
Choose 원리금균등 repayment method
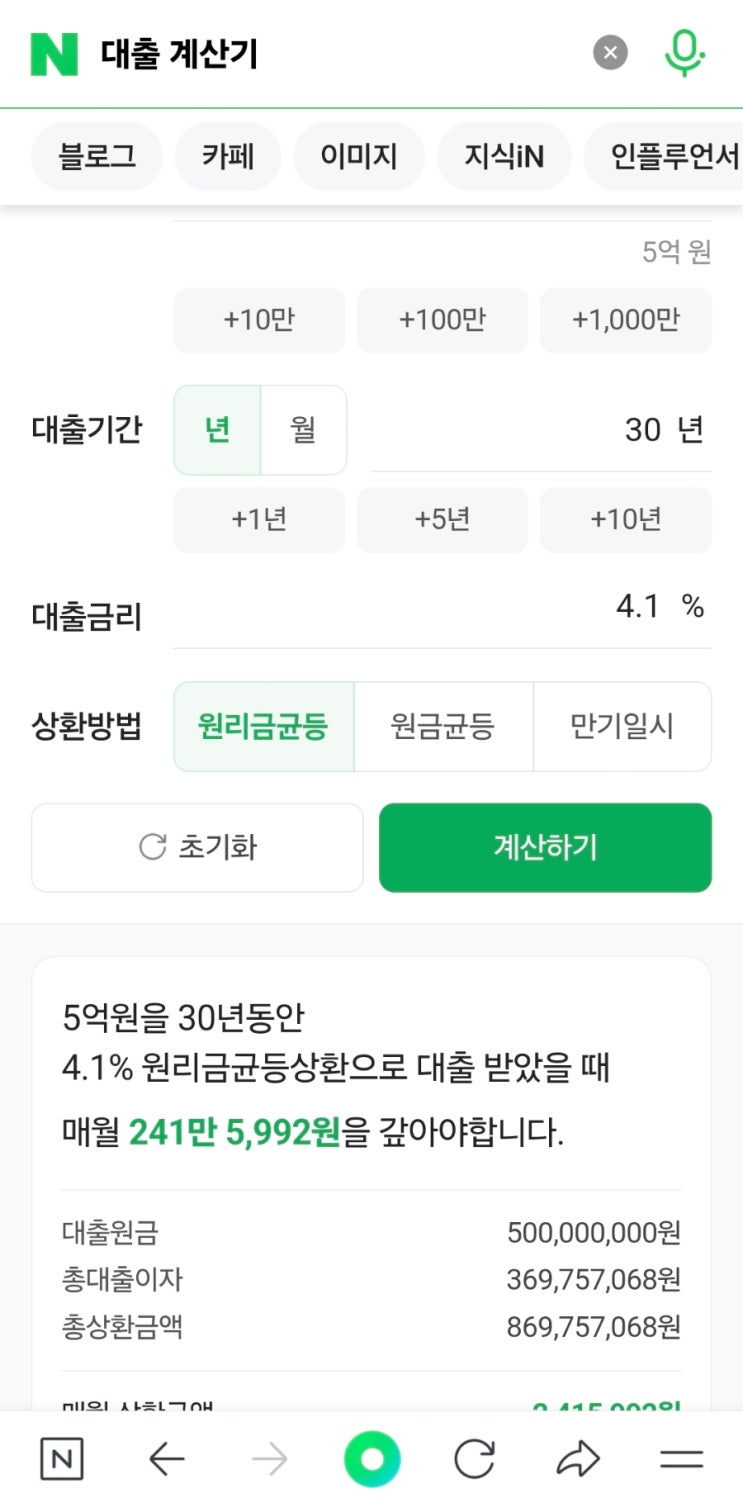[264, 727]
